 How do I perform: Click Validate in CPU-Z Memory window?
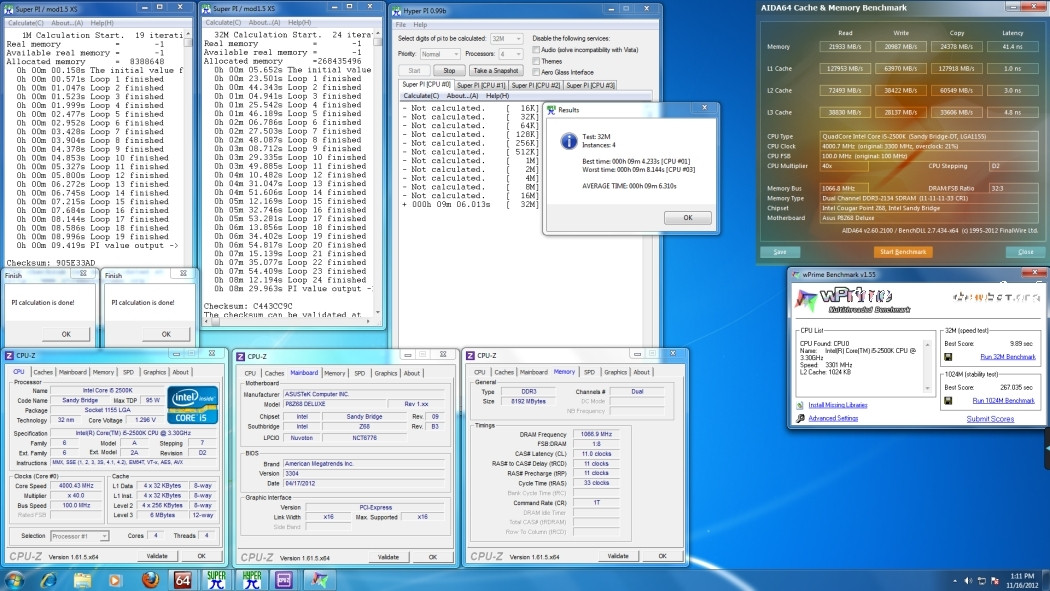coord(617,556)
